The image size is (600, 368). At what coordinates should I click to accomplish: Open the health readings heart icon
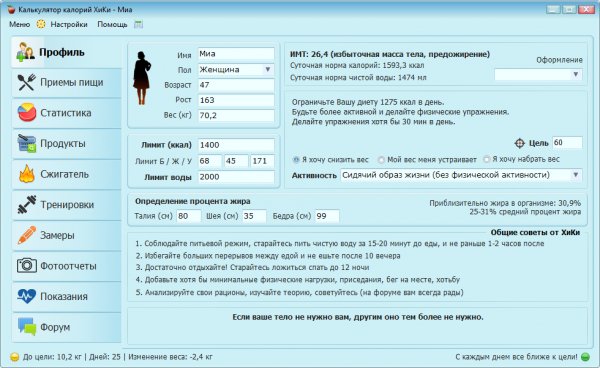[26, 296]
